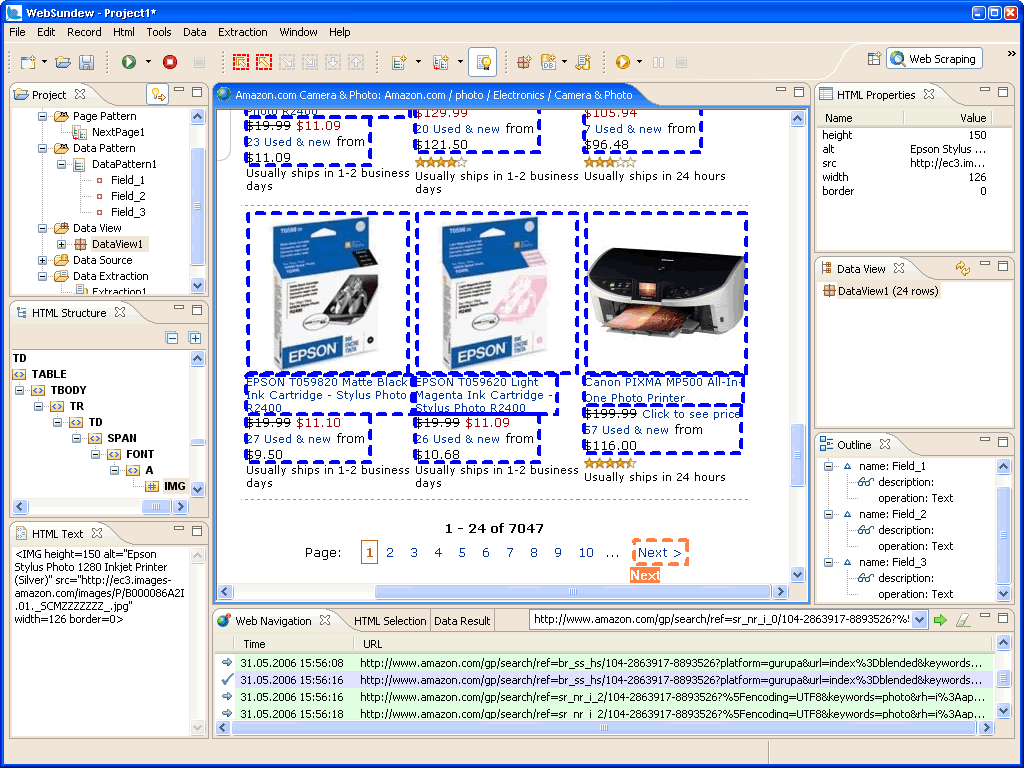Open a project with the folder icon

[63, 62]
